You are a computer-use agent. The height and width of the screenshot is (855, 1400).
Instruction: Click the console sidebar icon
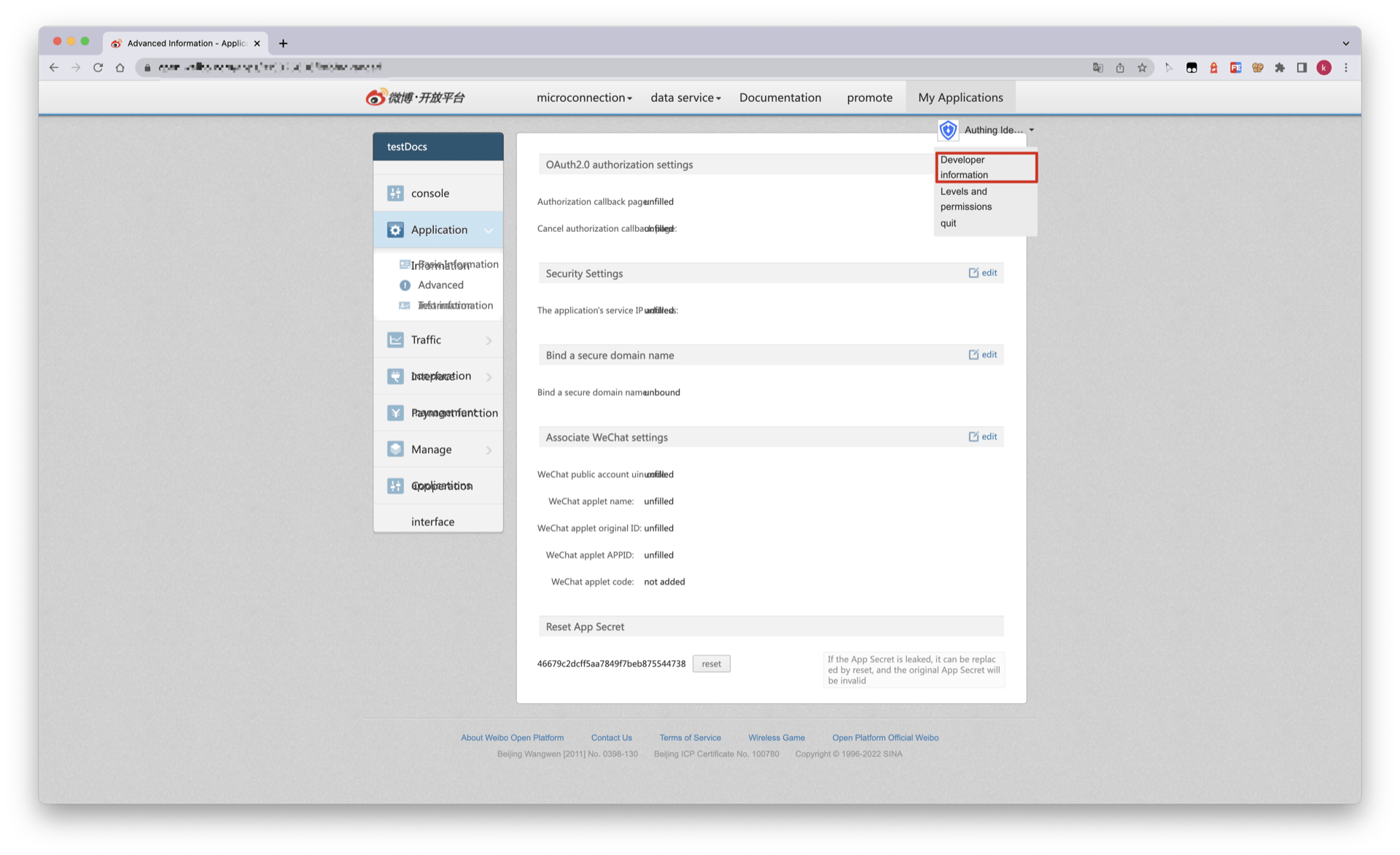[x=395, y=193]
